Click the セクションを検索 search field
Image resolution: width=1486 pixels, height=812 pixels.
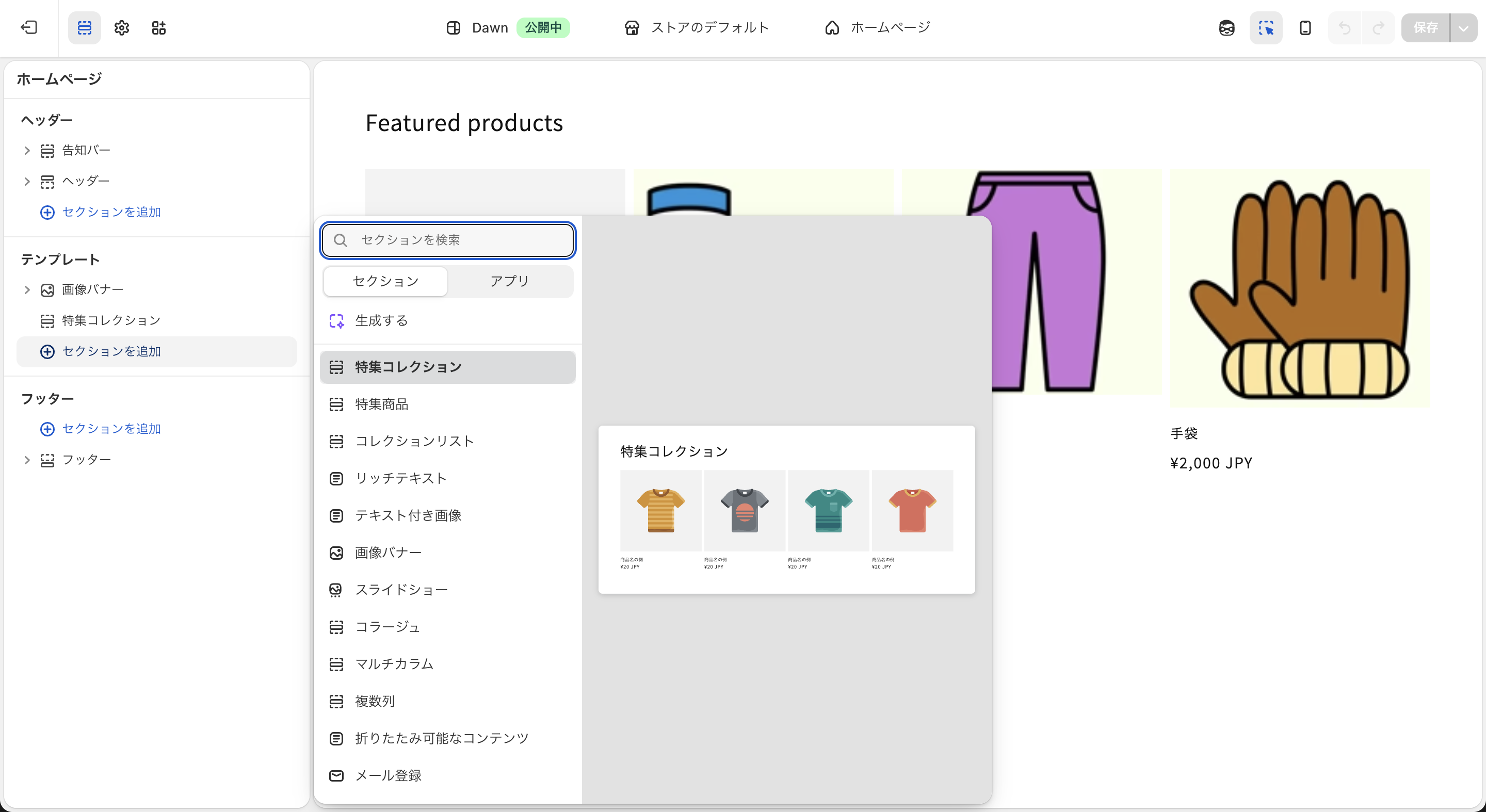click(x=448, y=240)
